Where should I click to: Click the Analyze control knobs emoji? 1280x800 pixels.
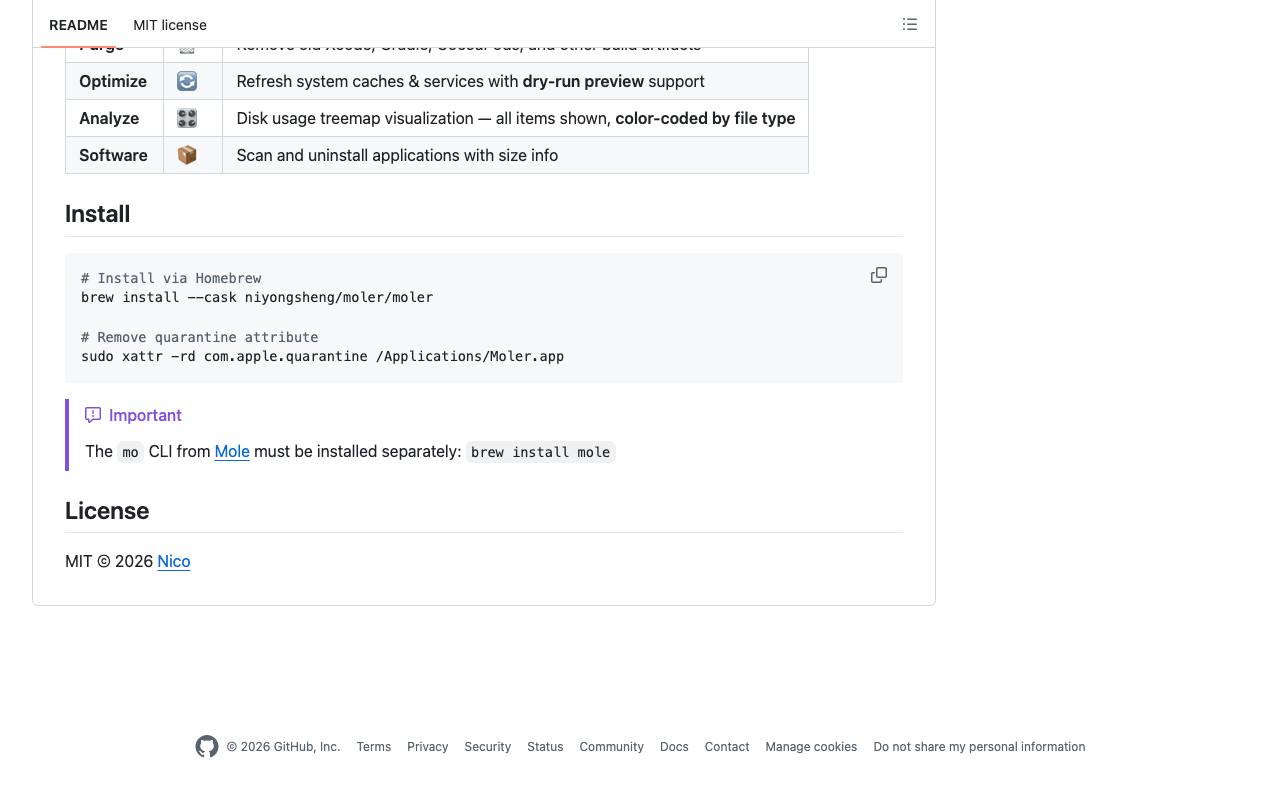(187, 118)
